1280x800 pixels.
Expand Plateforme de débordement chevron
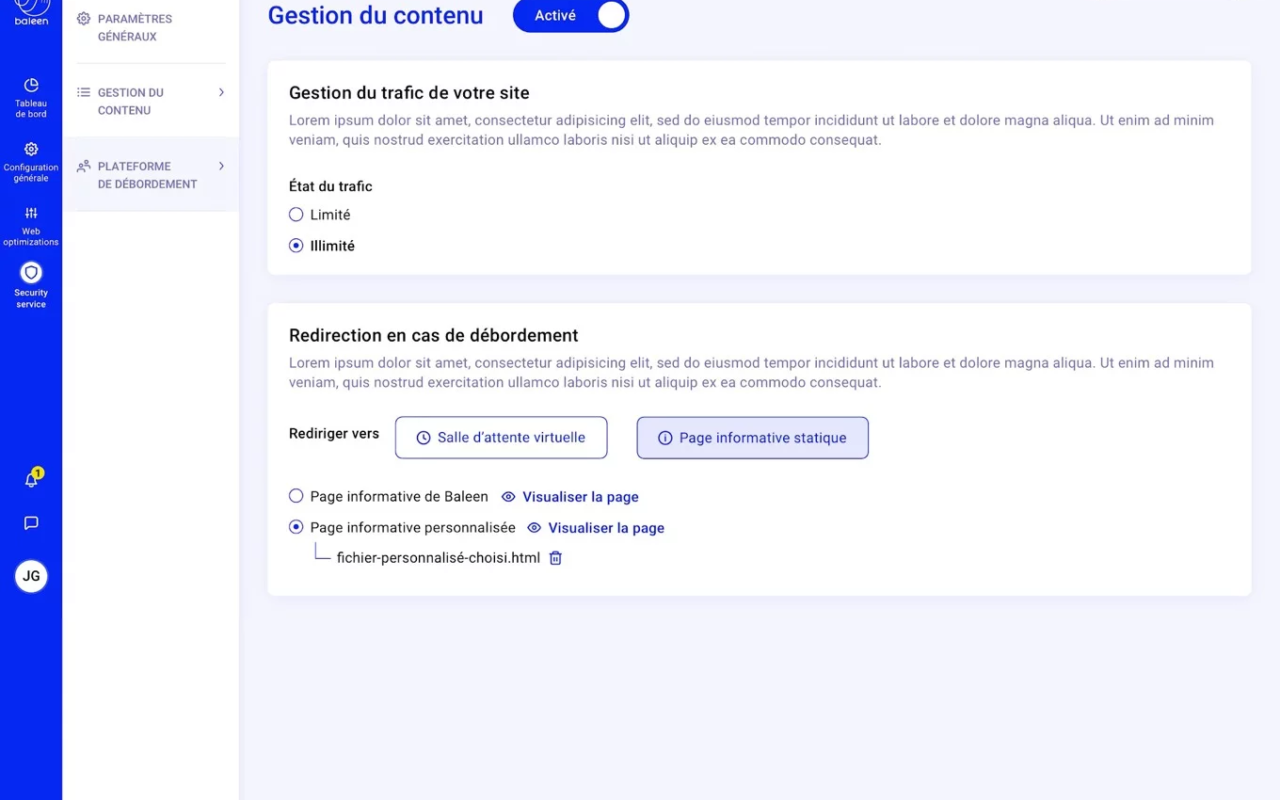click(221, 166)
